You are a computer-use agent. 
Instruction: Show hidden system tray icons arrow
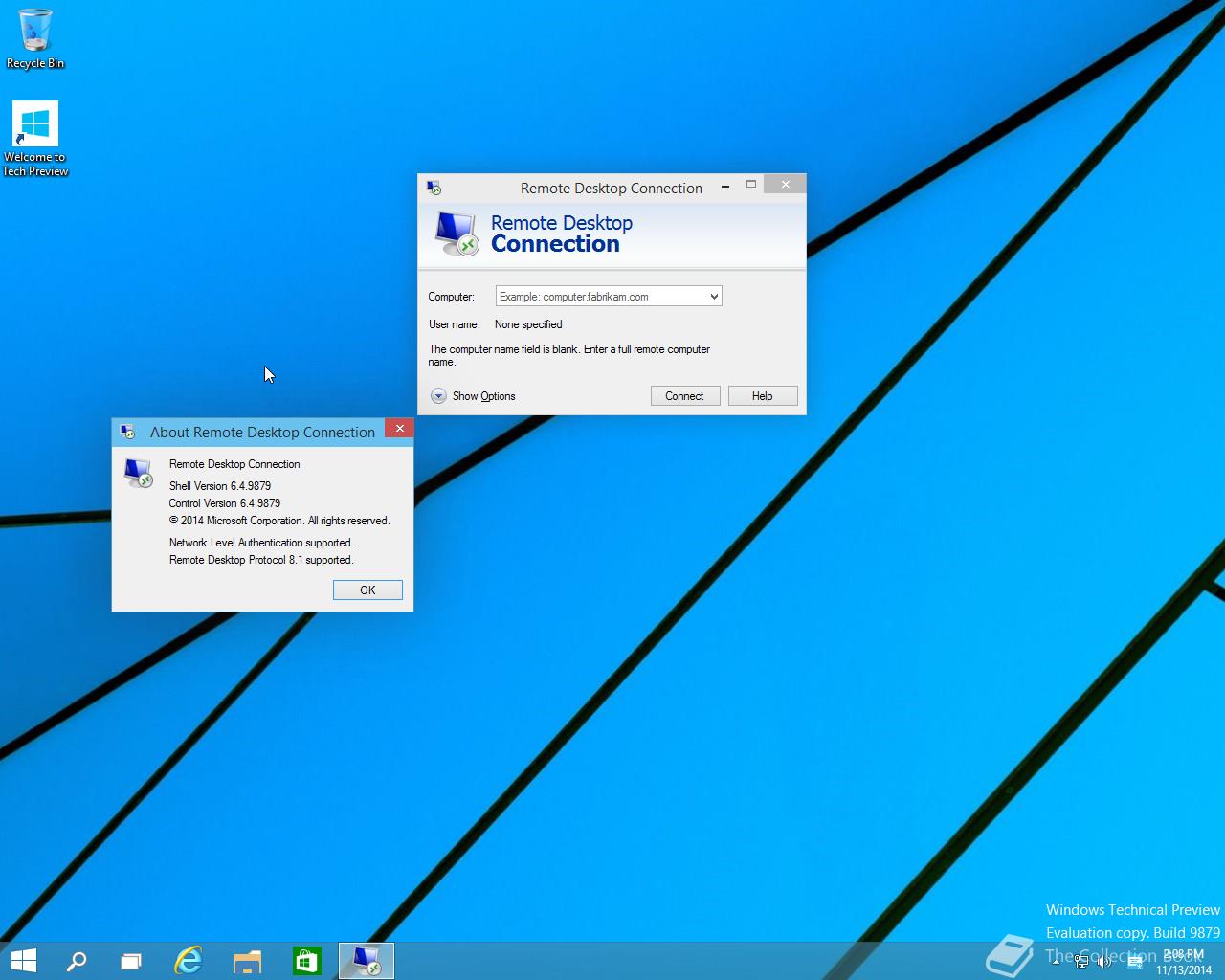[x=1057, y=961]
